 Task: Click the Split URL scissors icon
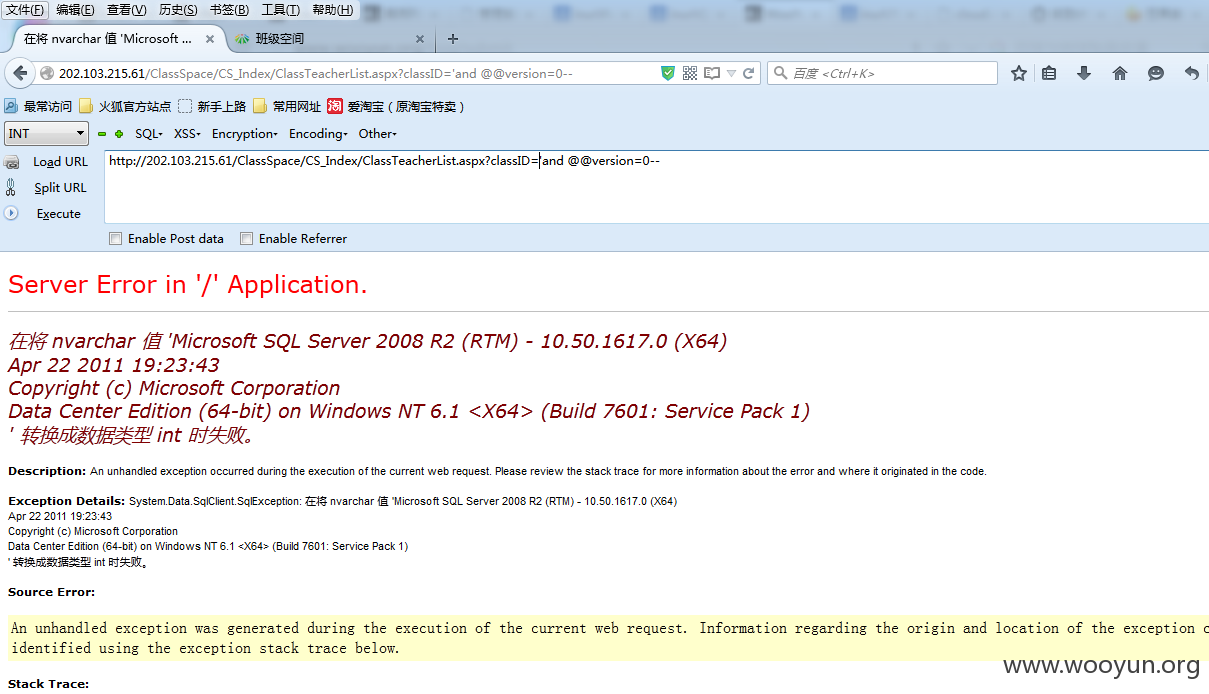pos(11,187)
